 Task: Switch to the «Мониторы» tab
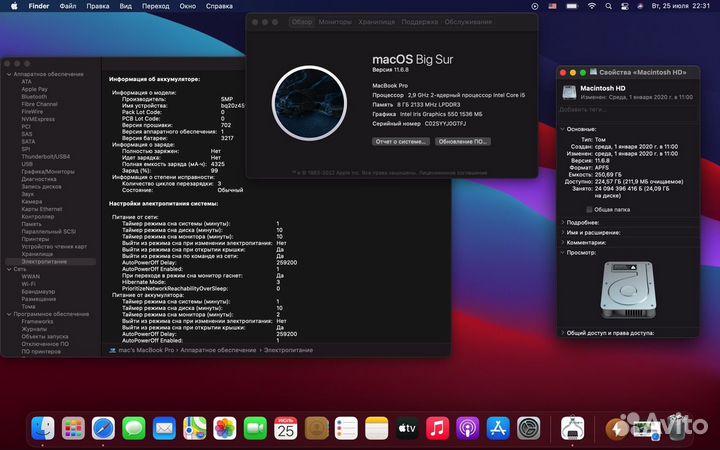(335, 22)
